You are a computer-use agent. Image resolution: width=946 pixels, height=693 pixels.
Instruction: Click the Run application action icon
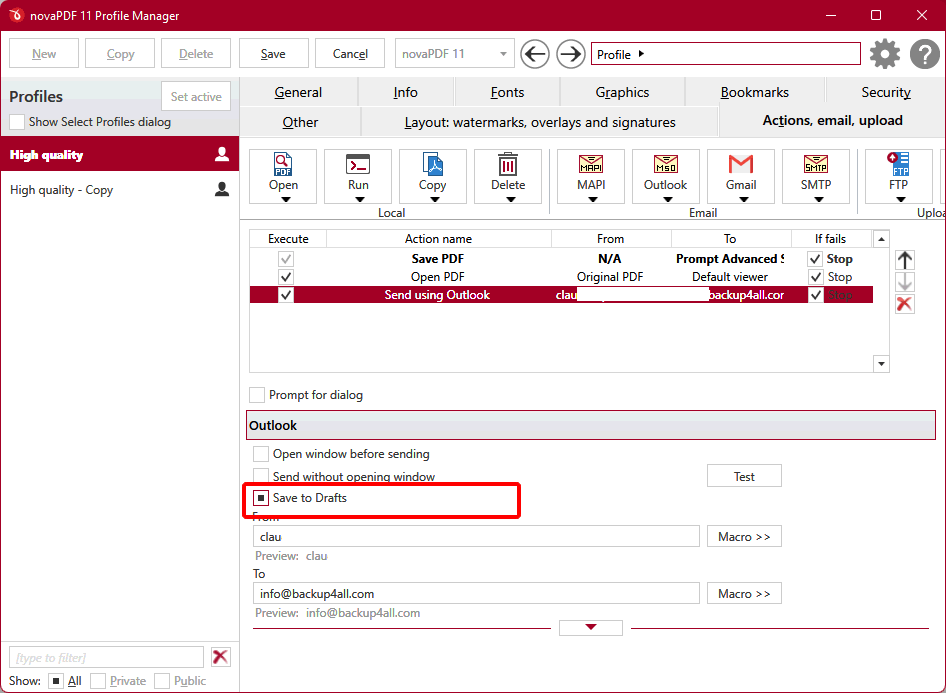click(358, 164)
